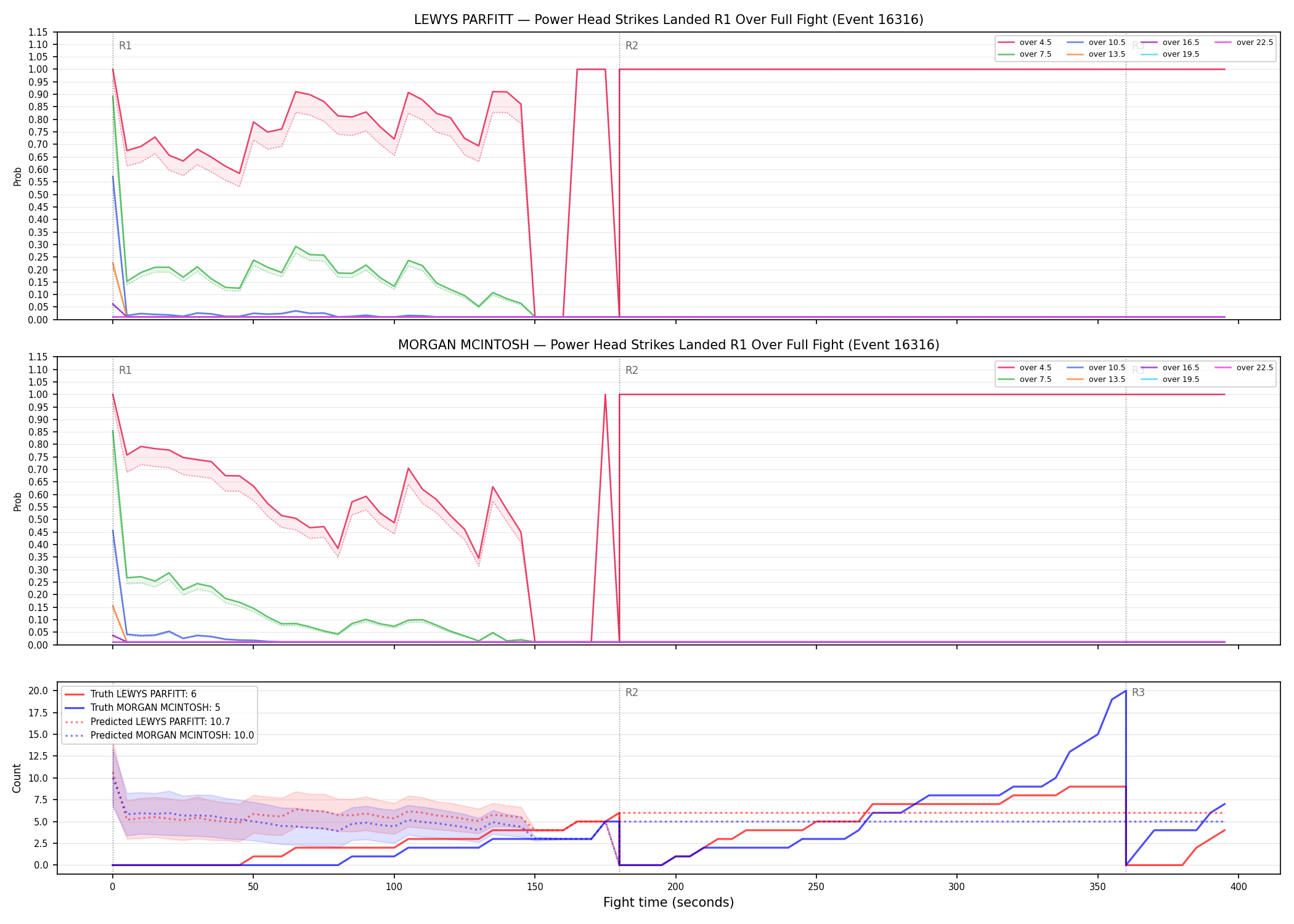Image resolution: width=1294 pixels, height=924 pixels.
Task: Click 'Truth MORGAN MCINTOSH: 5' legend entry
Action: (x=142, y=708)
